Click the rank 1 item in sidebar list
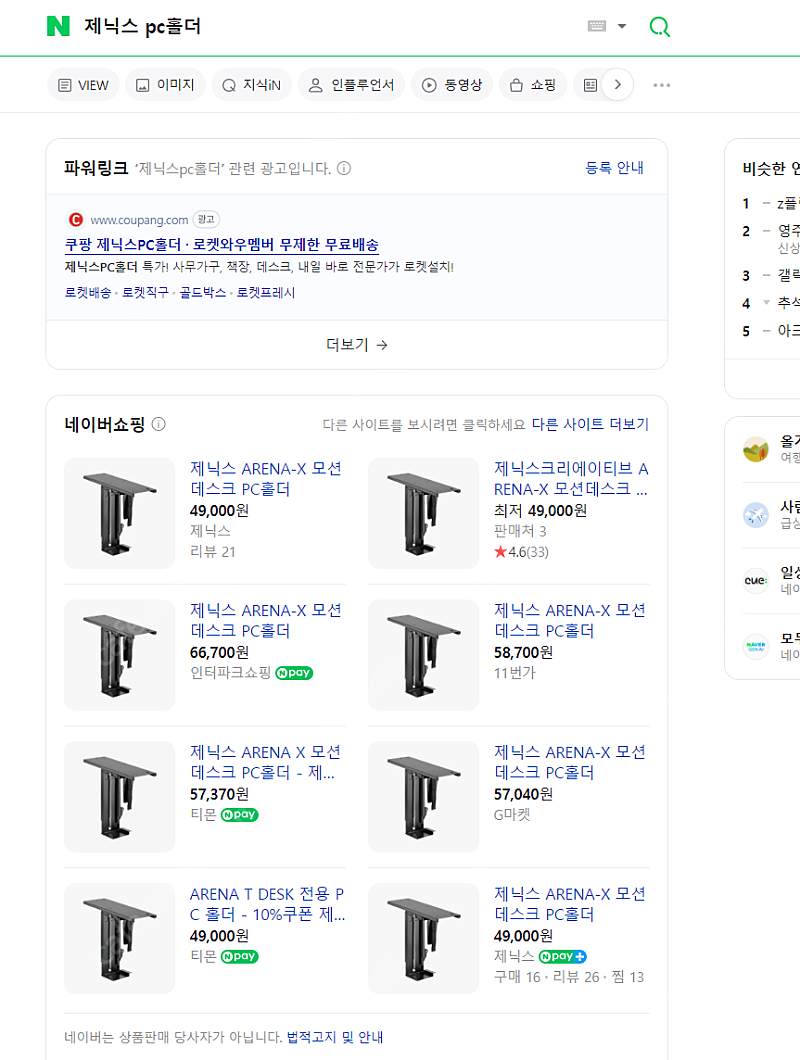800x1060 pixels. (x=771, y=203)
